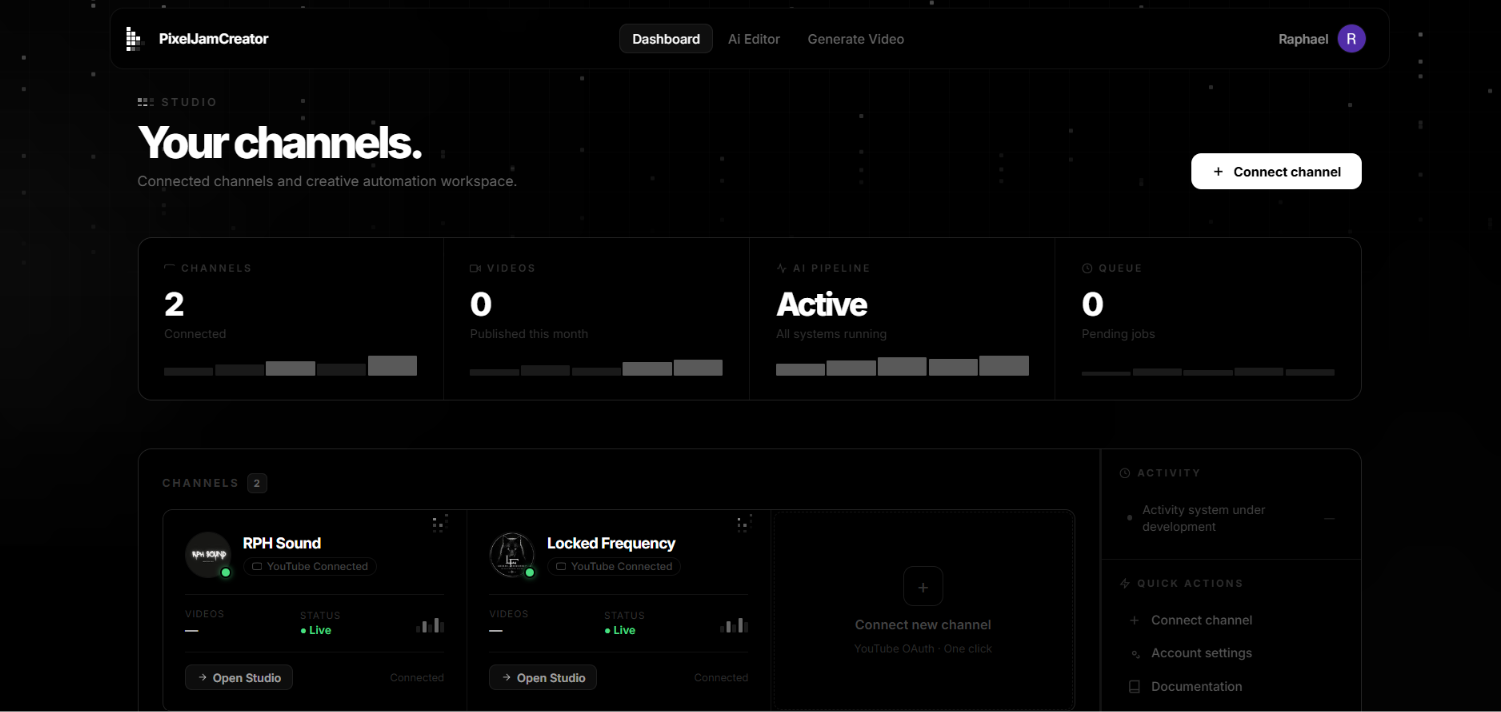Open the Generate Video tab
This screenshot has height=712, width=1501.
click(x=856, y=39)
